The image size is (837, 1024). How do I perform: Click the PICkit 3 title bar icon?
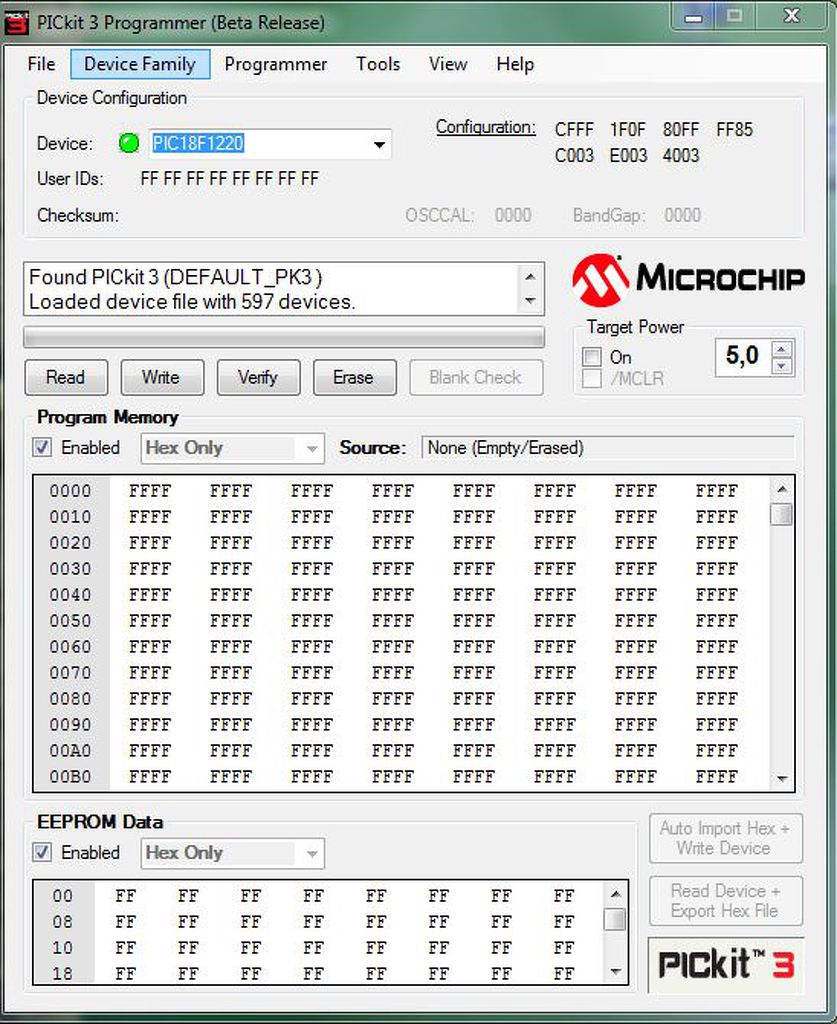(x=16, y=22)
